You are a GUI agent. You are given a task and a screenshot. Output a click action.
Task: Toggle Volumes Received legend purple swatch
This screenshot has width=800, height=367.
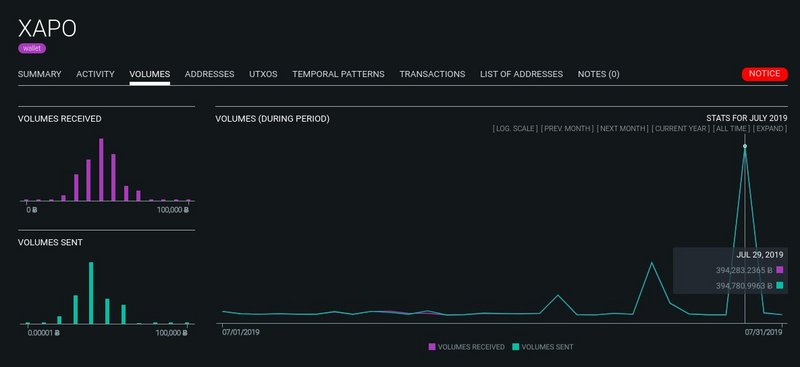click(x=432, y=347)
